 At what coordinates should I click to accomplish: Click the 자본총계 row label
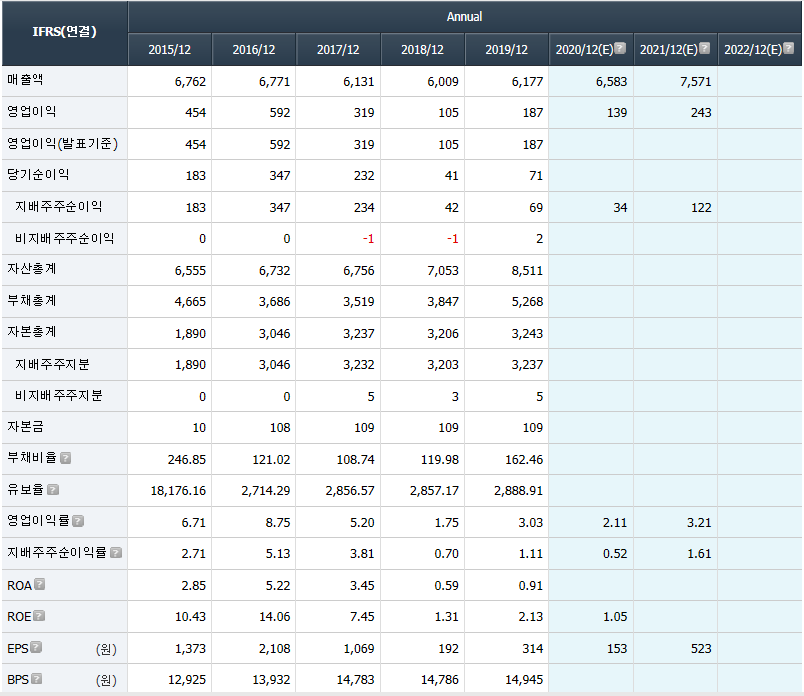click(x=32, y=332)
